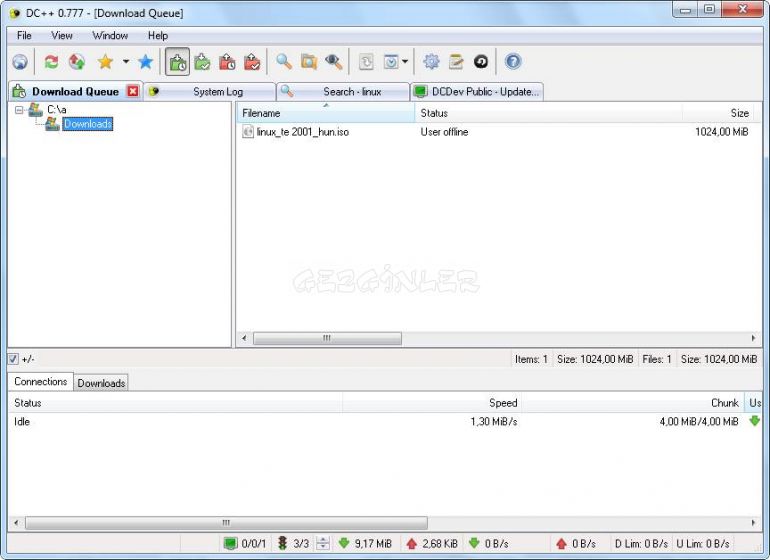Select the Download Queue tab

[75, 91]
